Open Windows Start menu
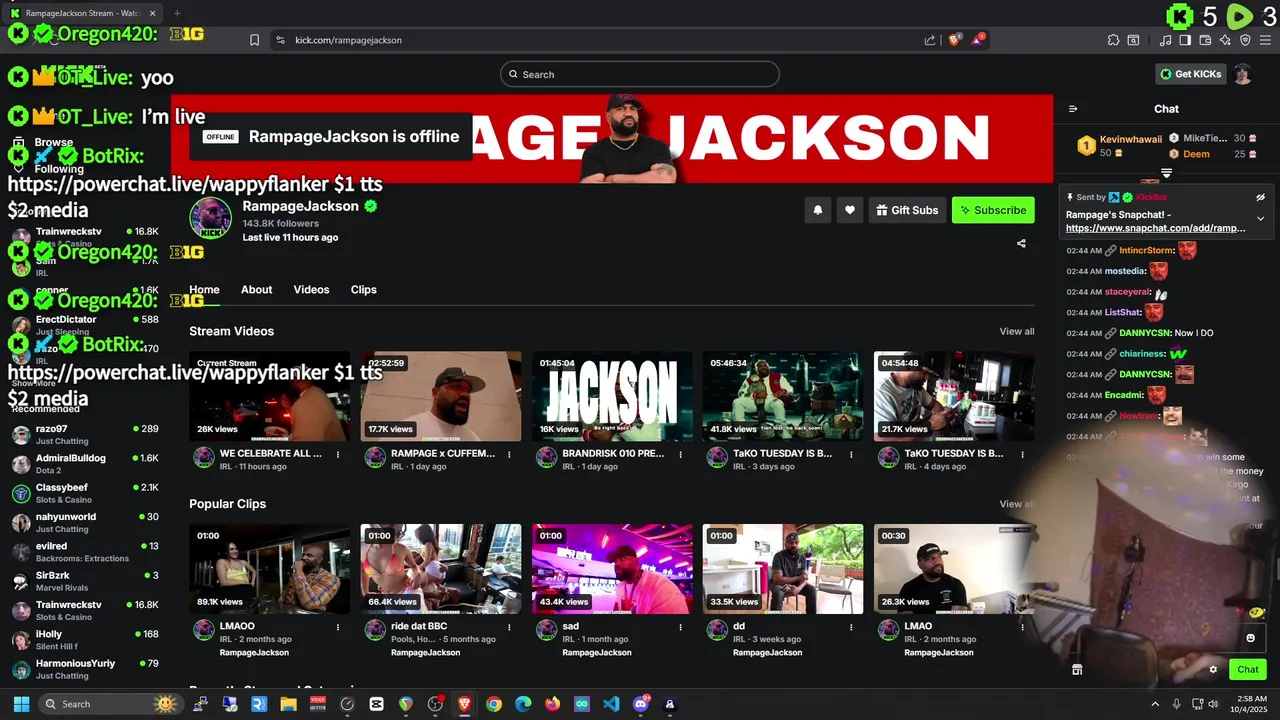 (x=21, y=704)
